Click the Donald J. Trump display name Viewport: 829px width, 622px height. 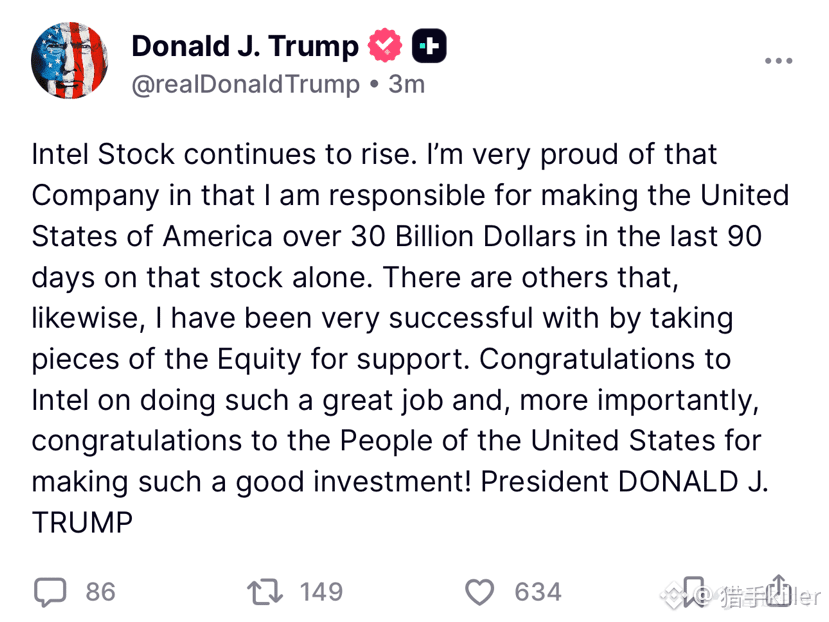coord(245,46)
